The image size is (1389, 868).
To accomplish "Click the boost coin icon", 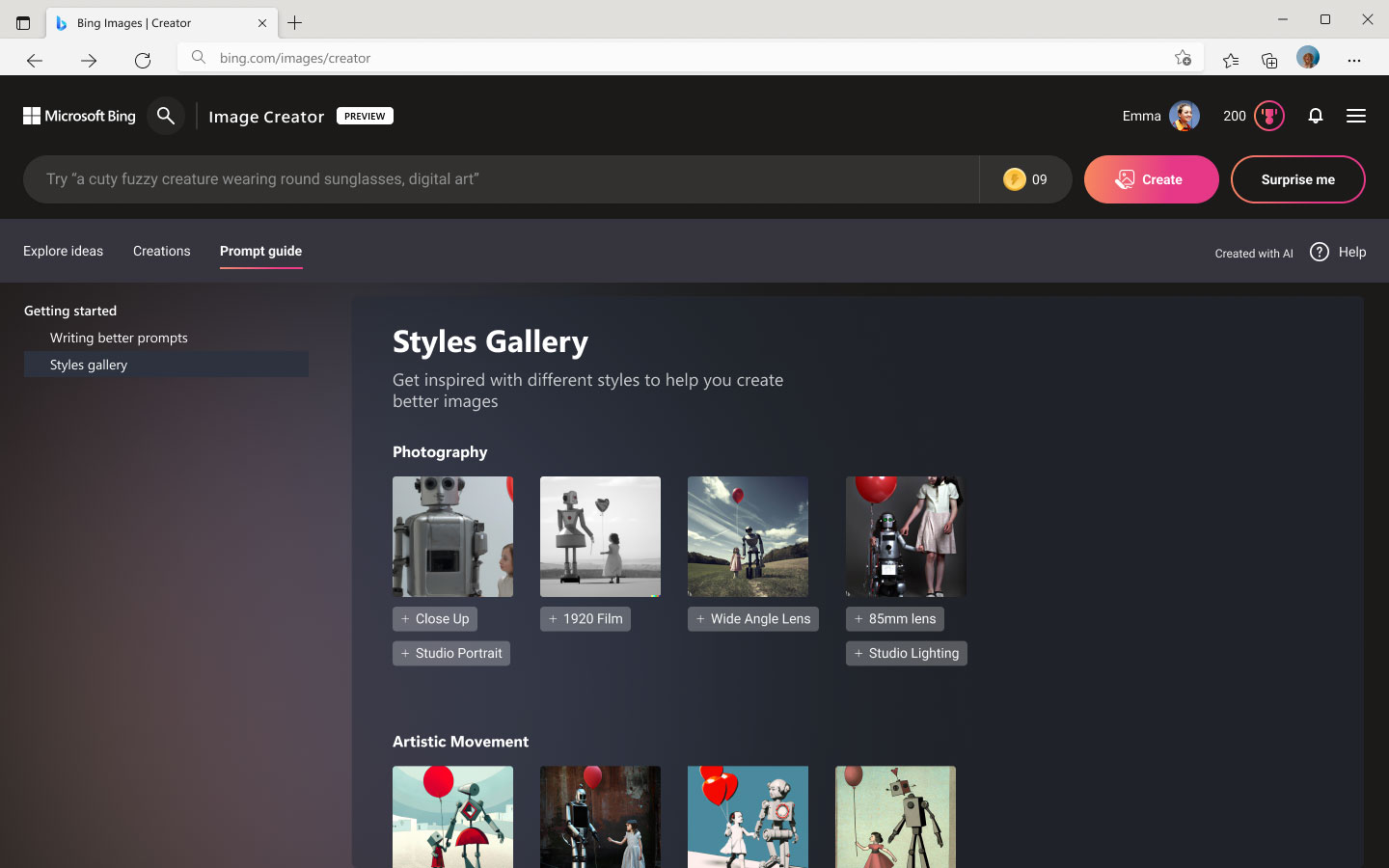I will click(x=1014, y=179).
